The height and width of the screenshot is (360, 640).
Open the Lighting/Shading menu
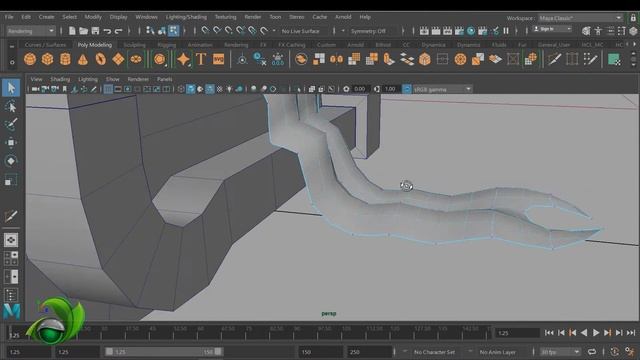186,17
